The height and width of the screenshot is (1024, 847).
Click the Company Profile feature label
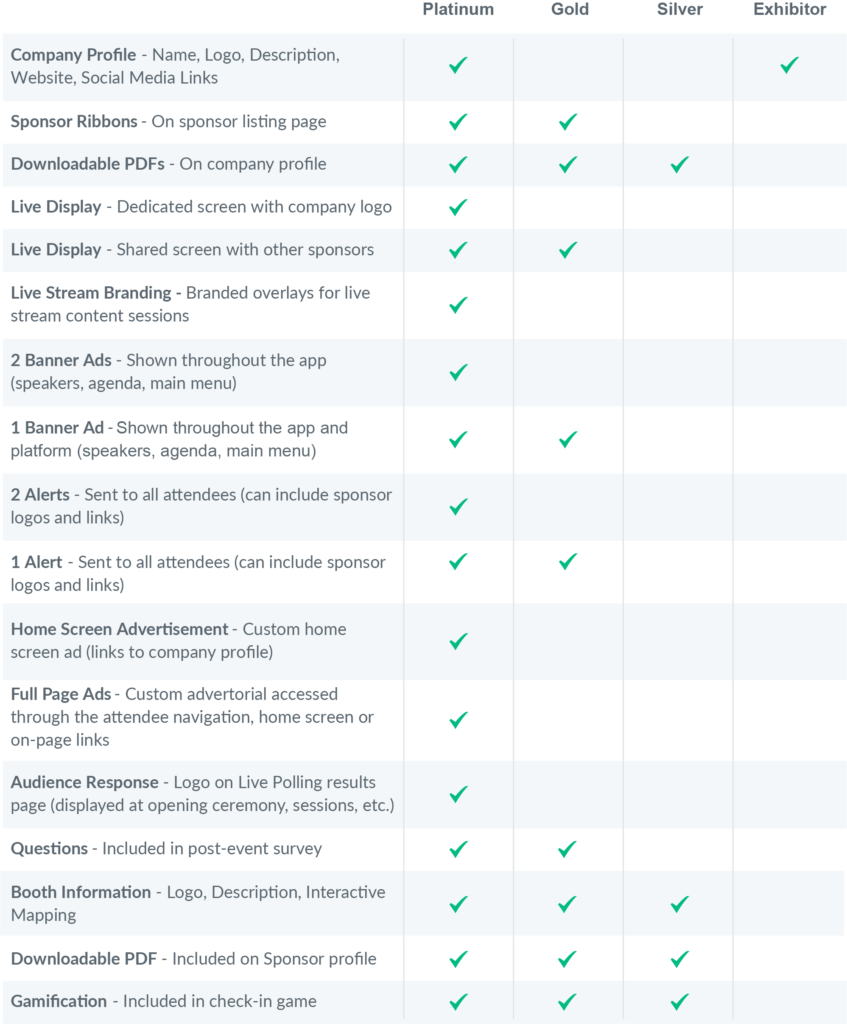pyautogui.click(x=73, y=55)
